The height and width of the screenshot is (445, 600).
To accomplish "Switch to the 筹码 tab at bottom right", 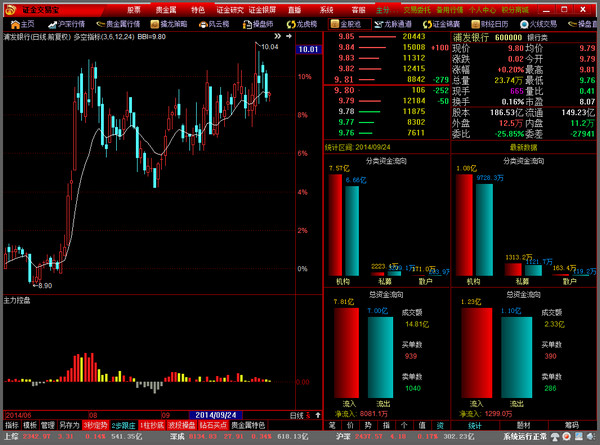I will click(572, 425).
